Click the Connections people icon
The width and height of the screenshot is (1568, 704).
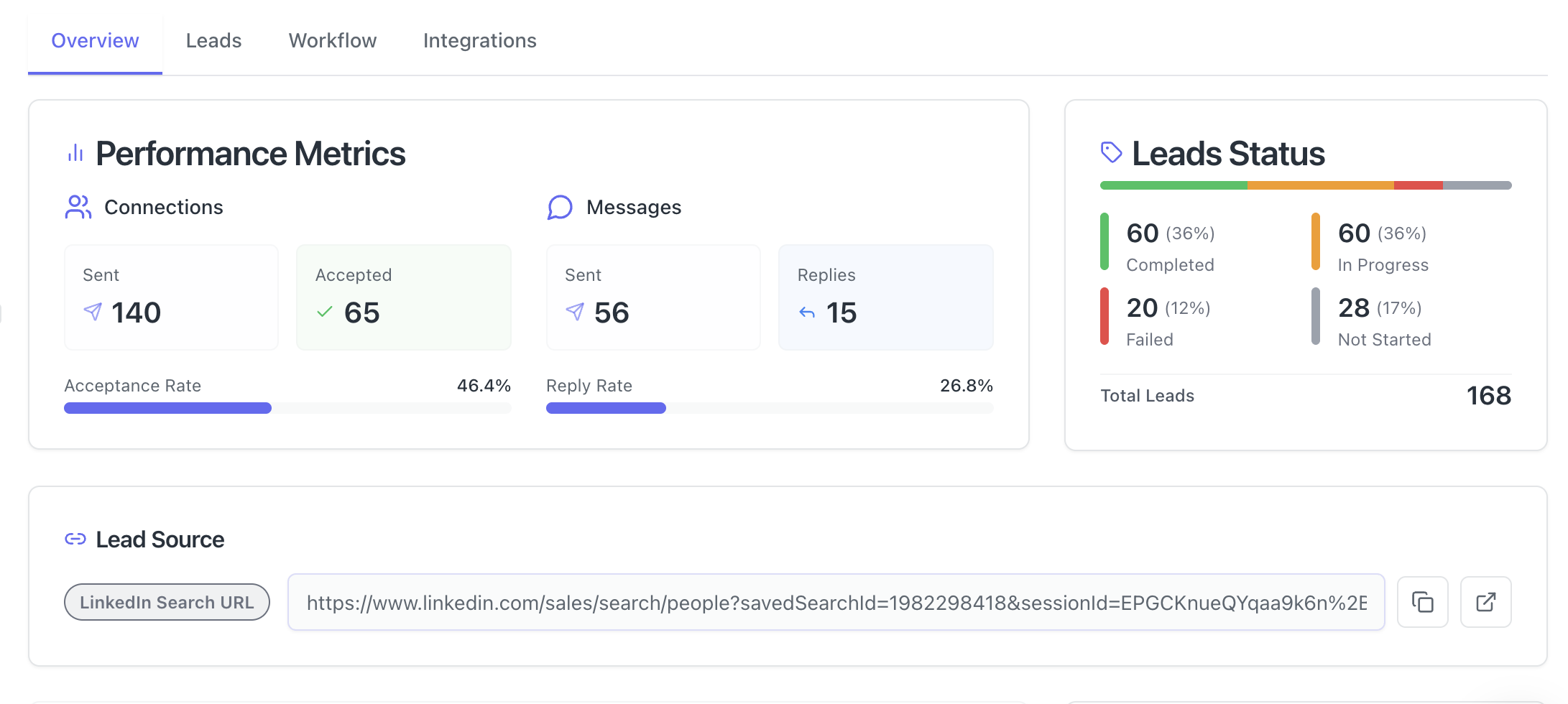pyautogui.click(x=78, y=207)
